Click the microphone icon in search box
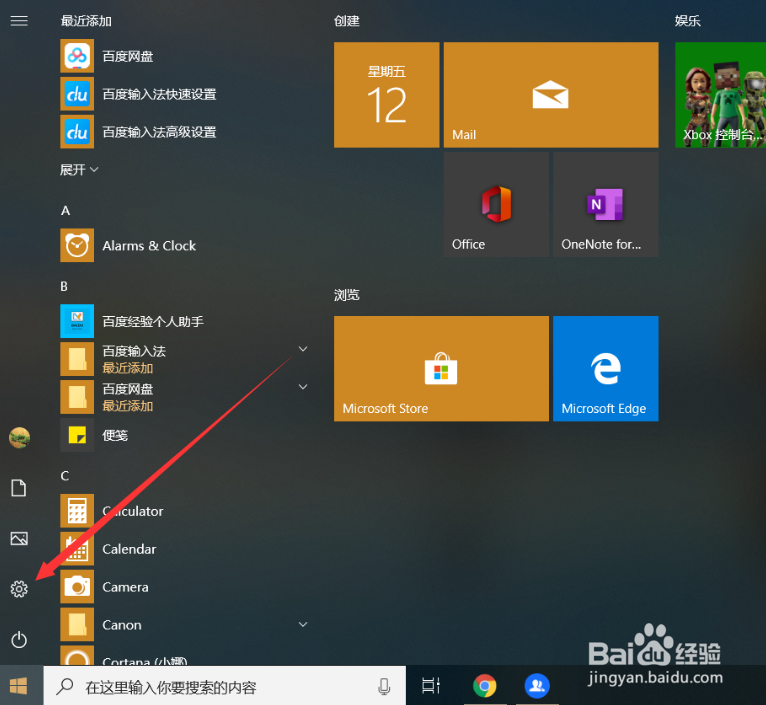This screenshot has width=766, height=705. (384, 686)
